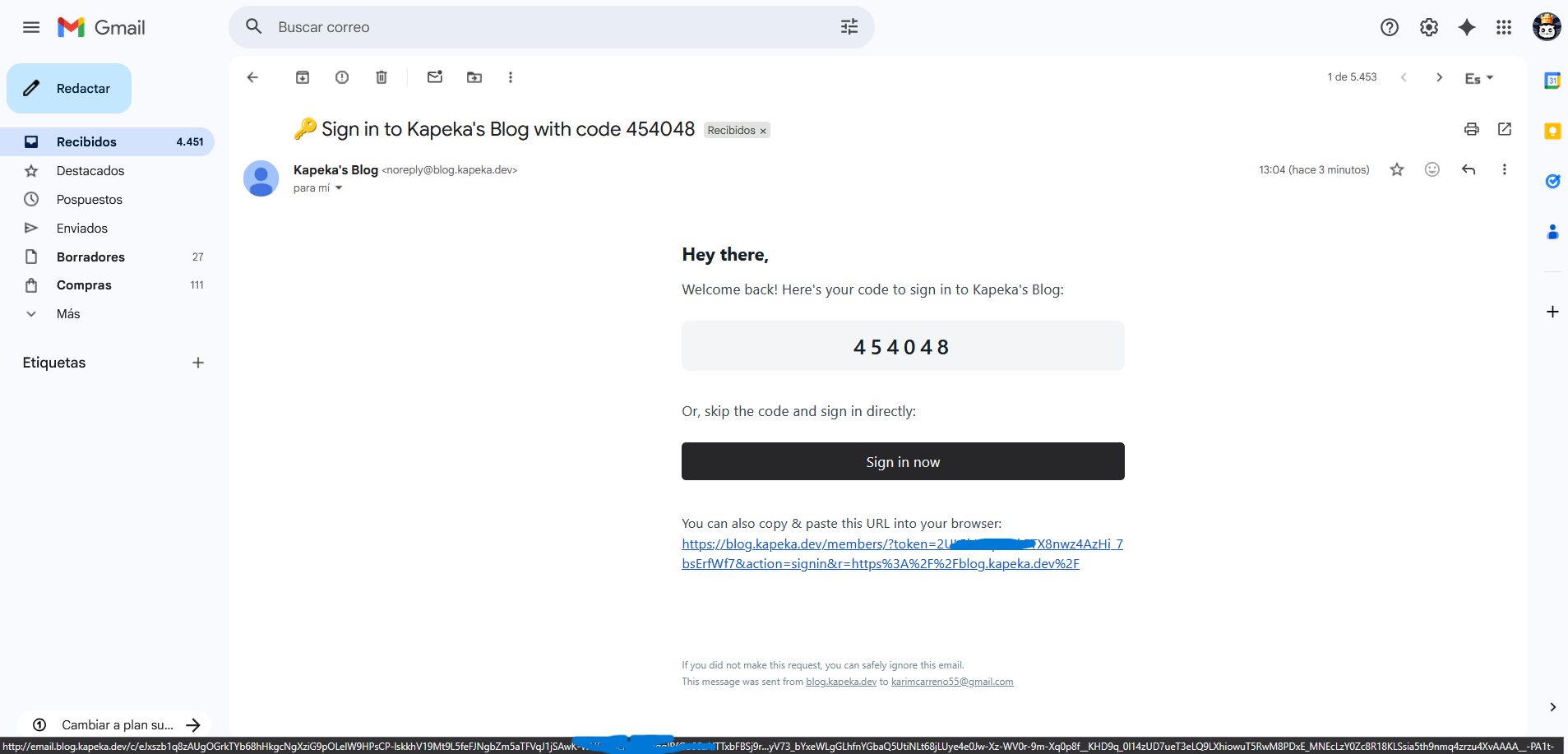This screenshot has width=1568, height=754.
Task: Click the Etiquetas heading
Action: click(54, 363)
